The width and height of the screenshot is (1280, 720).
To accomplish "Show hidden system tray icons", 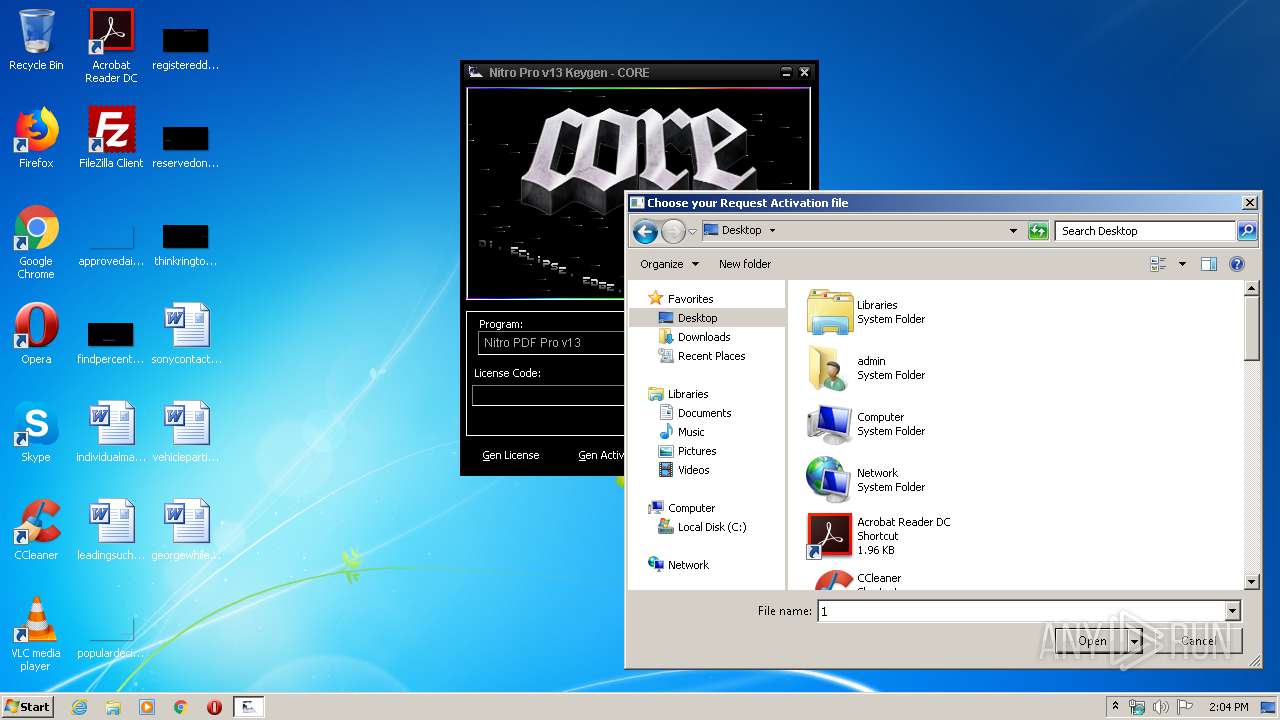I will [x=1116, y=707].
